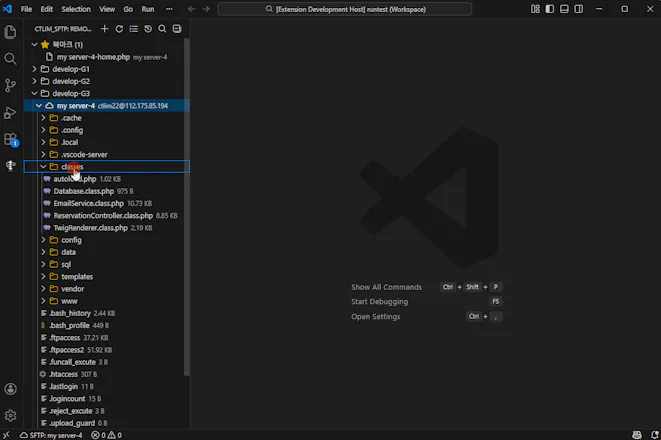The height and width of the screenshot is (440, 661).
Task: Expand the develop-G2 group
Action: click(35, 81)
